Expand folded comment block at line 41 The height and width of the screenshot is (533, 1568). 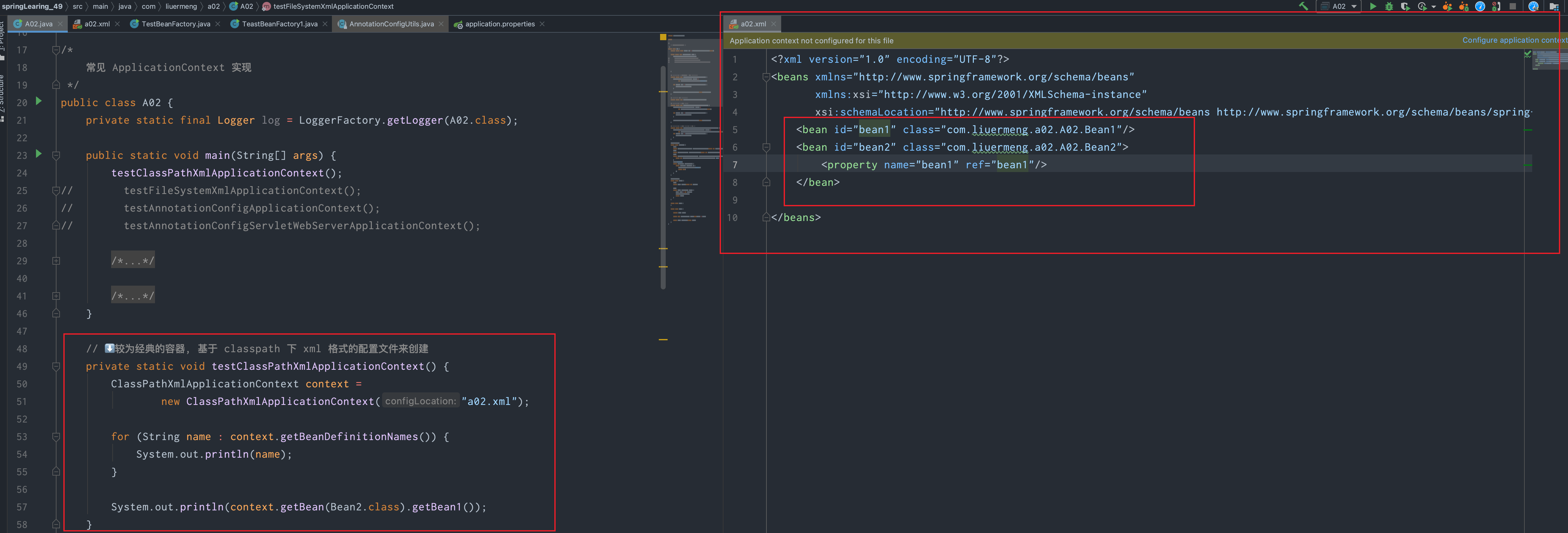tap(56, 296)
